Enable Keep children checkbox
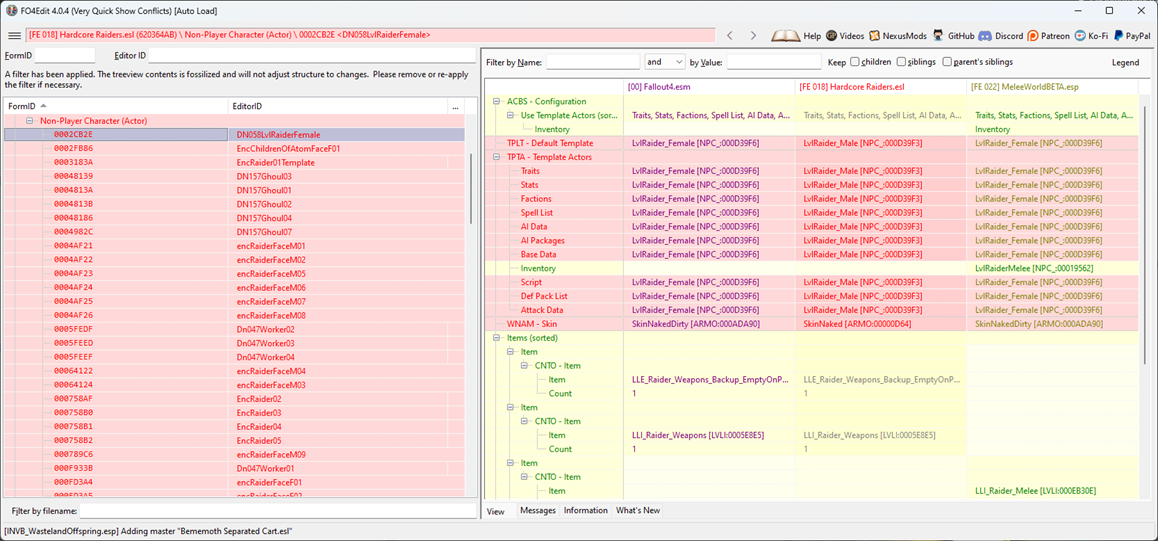 [x=854, y=62]
